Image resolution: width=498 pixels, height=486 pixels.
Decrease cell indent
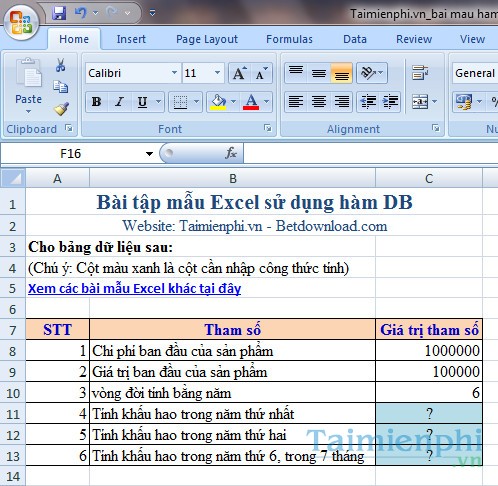pos(368,102)
